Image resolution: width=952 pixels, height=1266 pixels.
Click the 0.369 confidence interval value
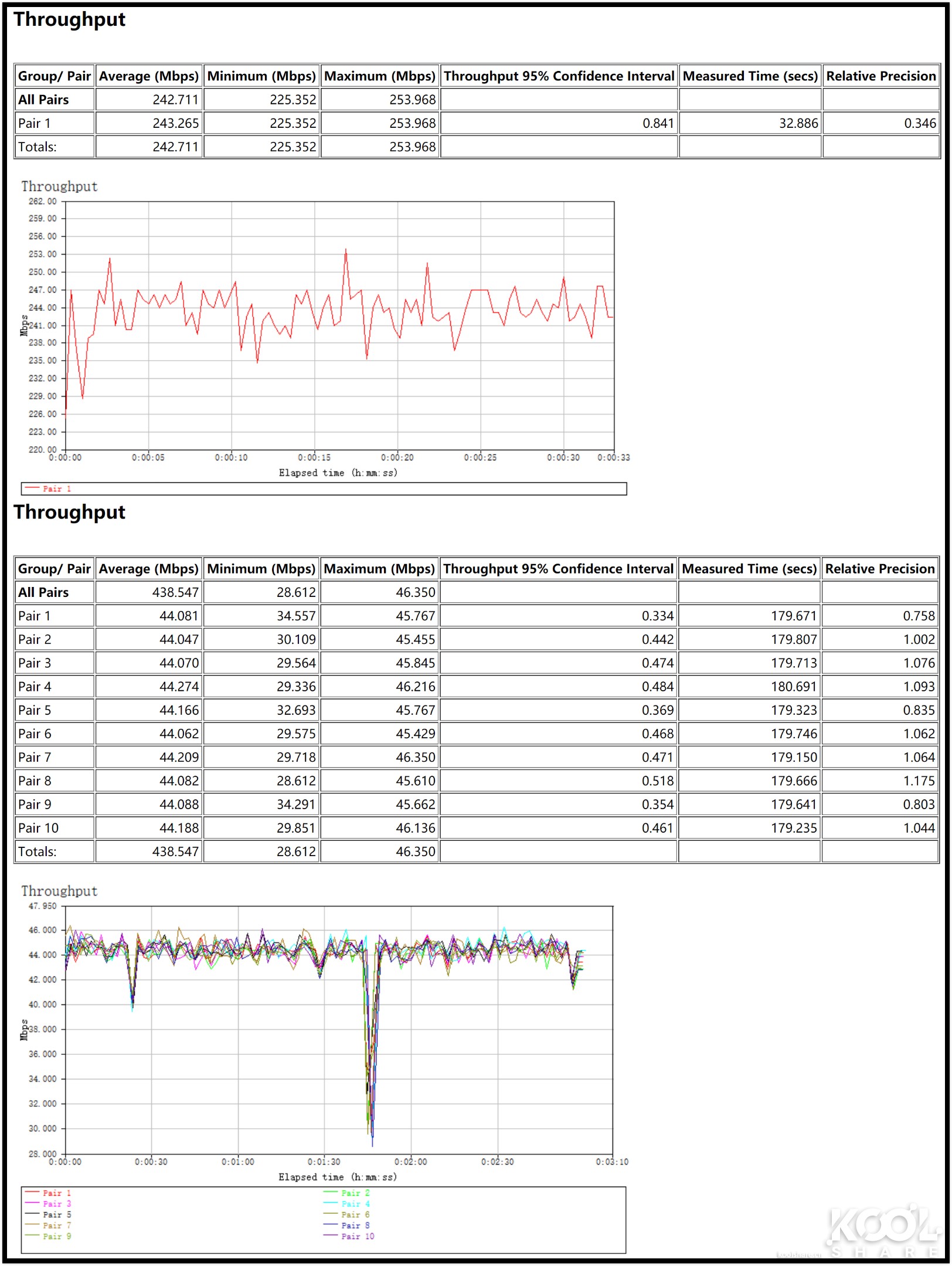[658, 710]
